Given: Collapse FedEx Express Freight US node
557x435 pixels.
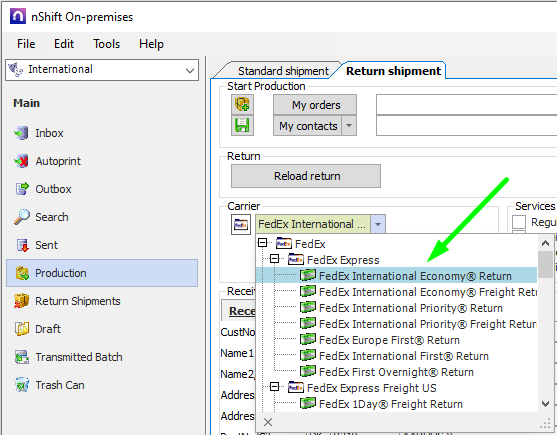Looking at the screenshot, I should [274, 387].
